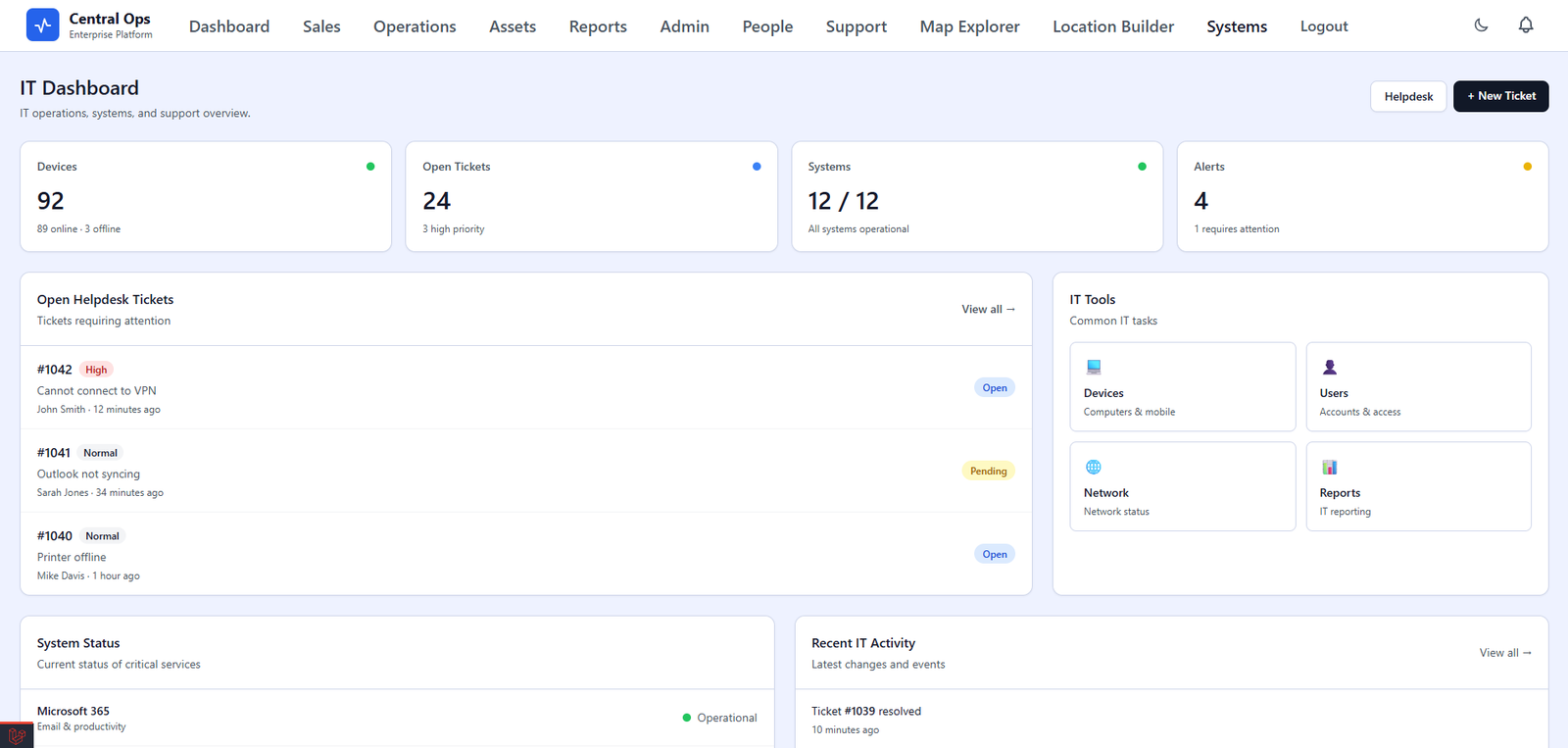Click green status dot on Systems card
Viewport: 1568px width, 748px height.
coord(1142,167)
